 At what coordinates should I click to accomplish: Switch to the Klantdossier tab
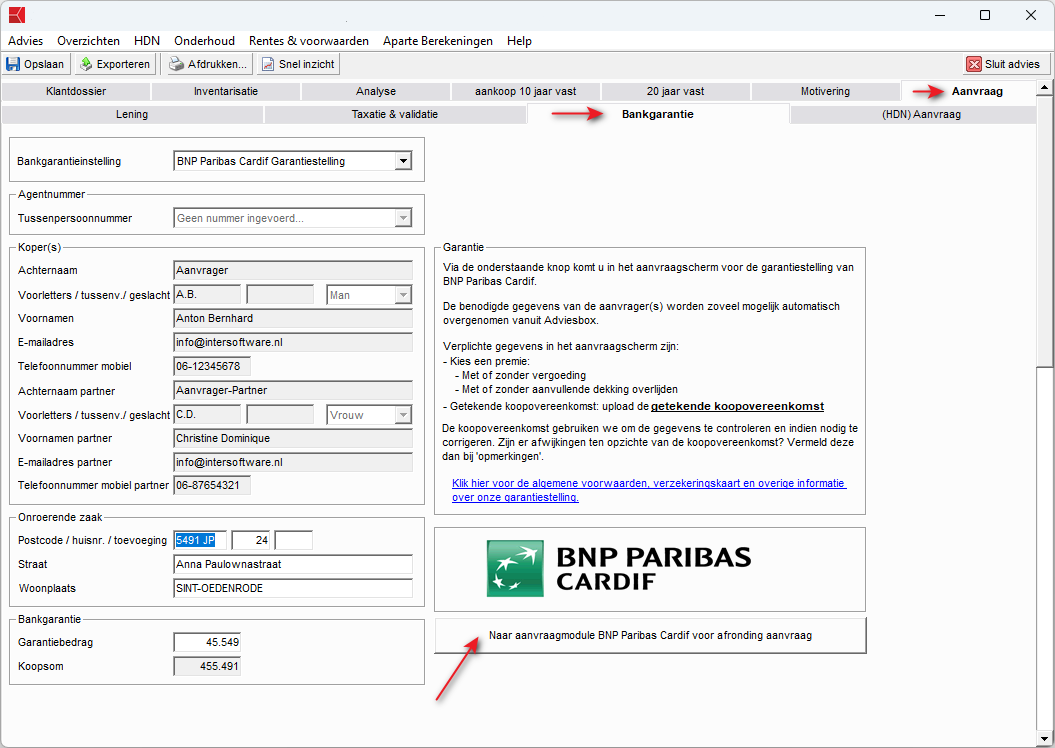[76, 91]
